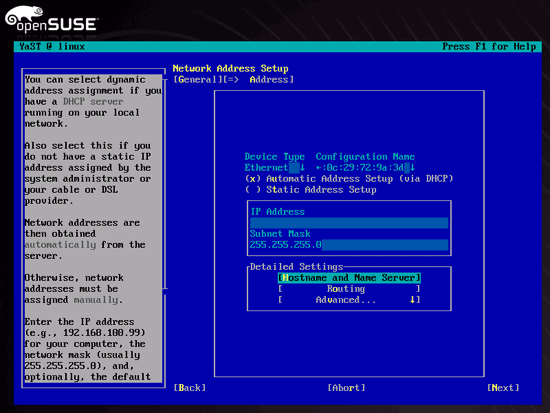Focus the IP Address input field

[349, 223]
